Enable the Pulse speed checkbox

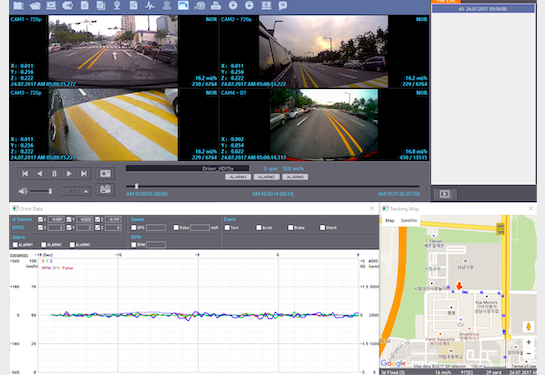pyautogui.click(x=176, y=227)
